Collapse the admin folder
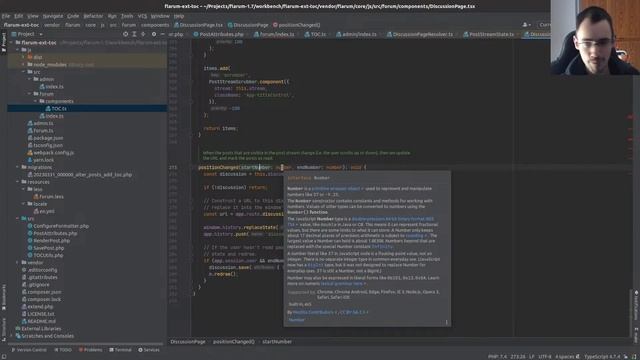 (x=29, y=79)
